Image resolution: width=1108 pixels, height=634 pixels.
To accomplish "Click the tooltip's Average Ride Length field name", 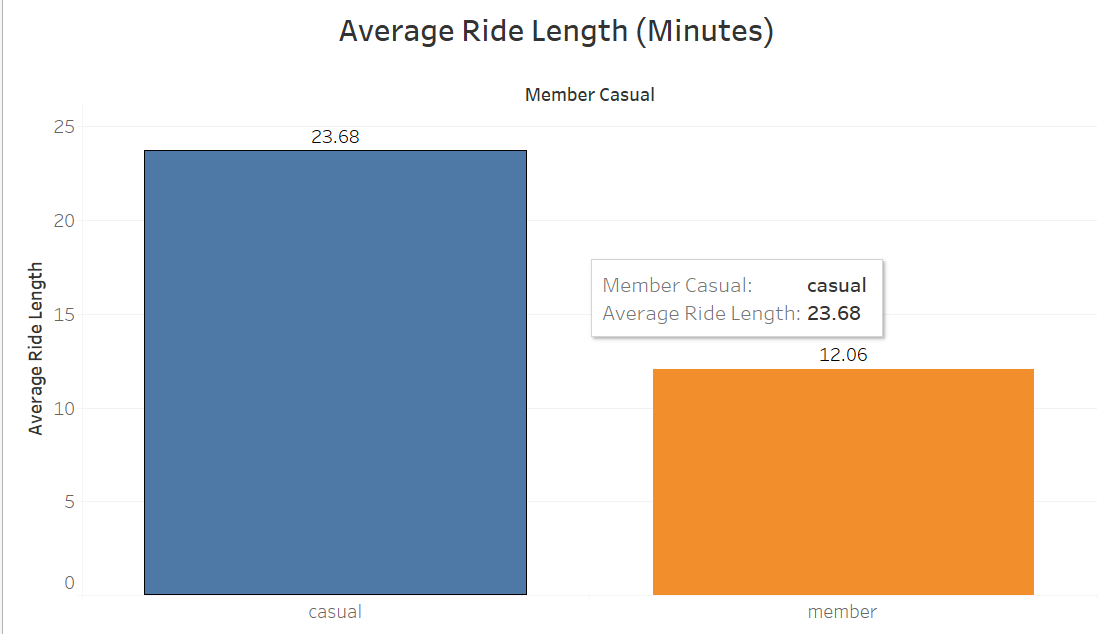I will coord(701,313).
